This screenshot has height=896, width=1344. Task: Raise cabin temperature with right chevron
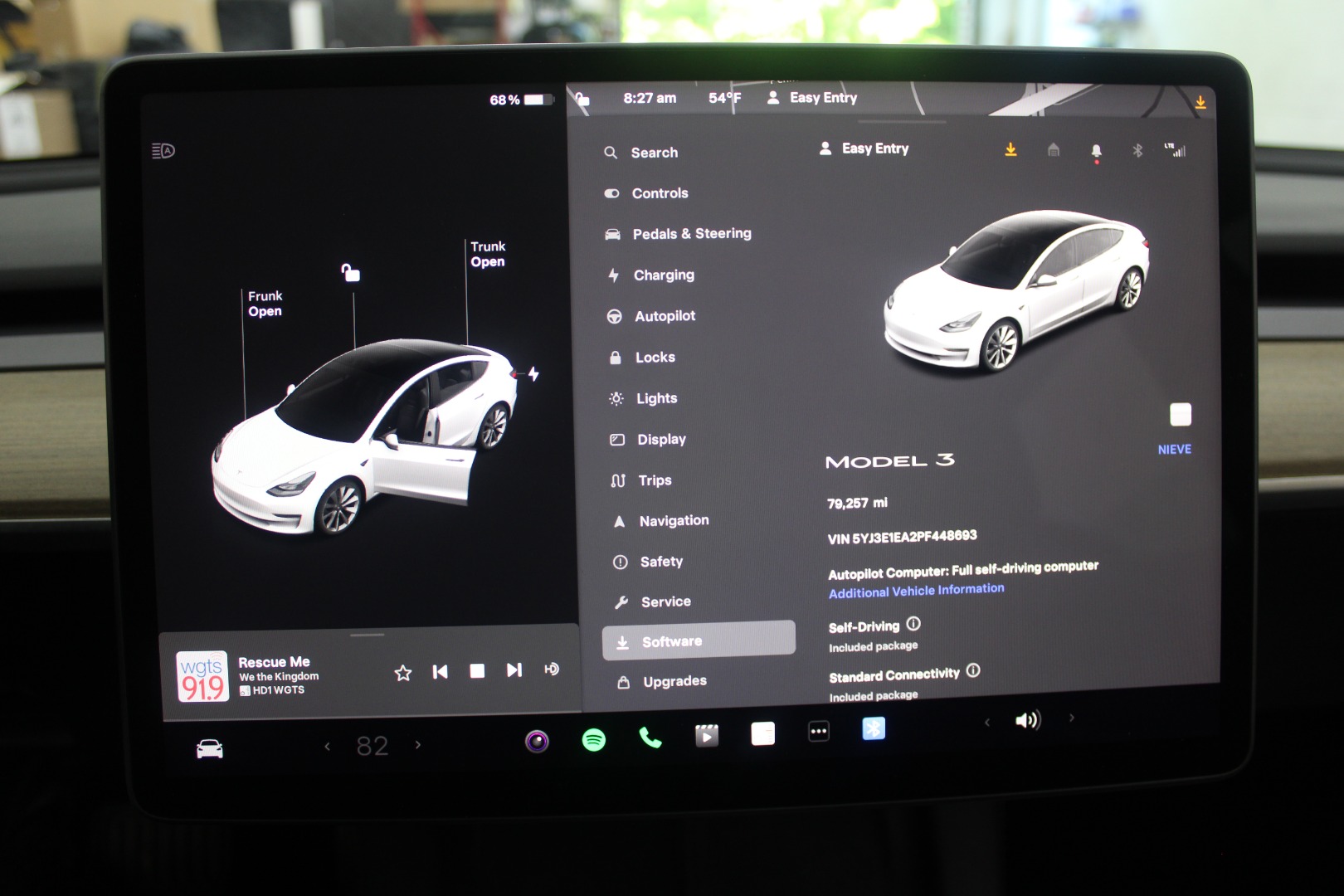pos(418,745)
